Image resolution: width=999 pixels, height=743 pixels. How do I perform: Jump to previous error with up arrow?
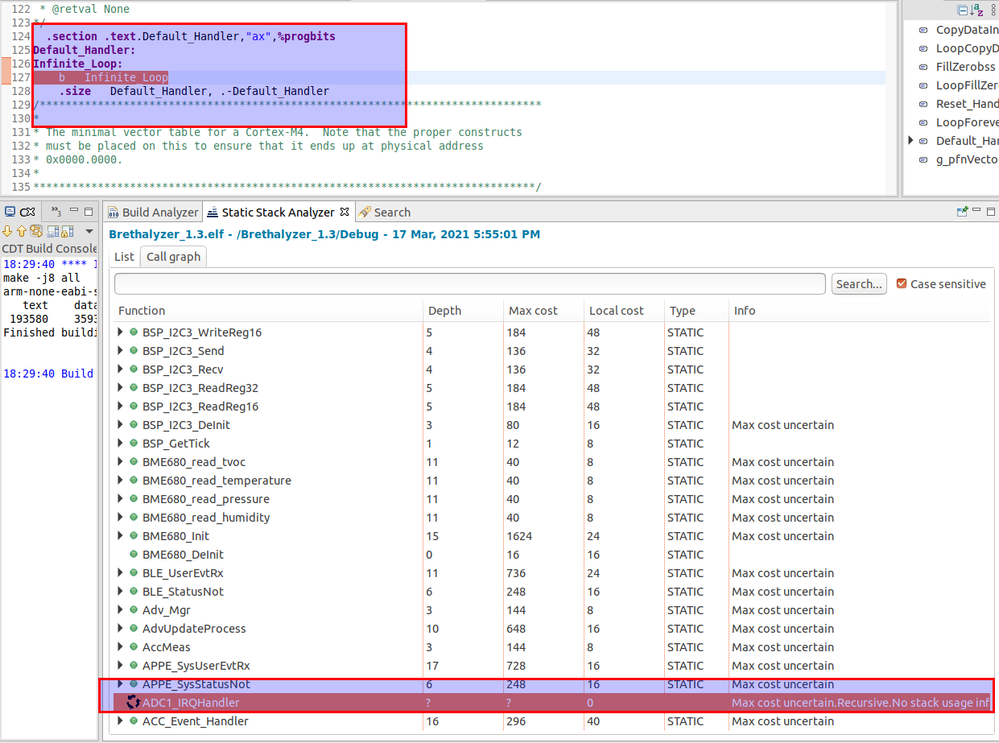(22, 231)
